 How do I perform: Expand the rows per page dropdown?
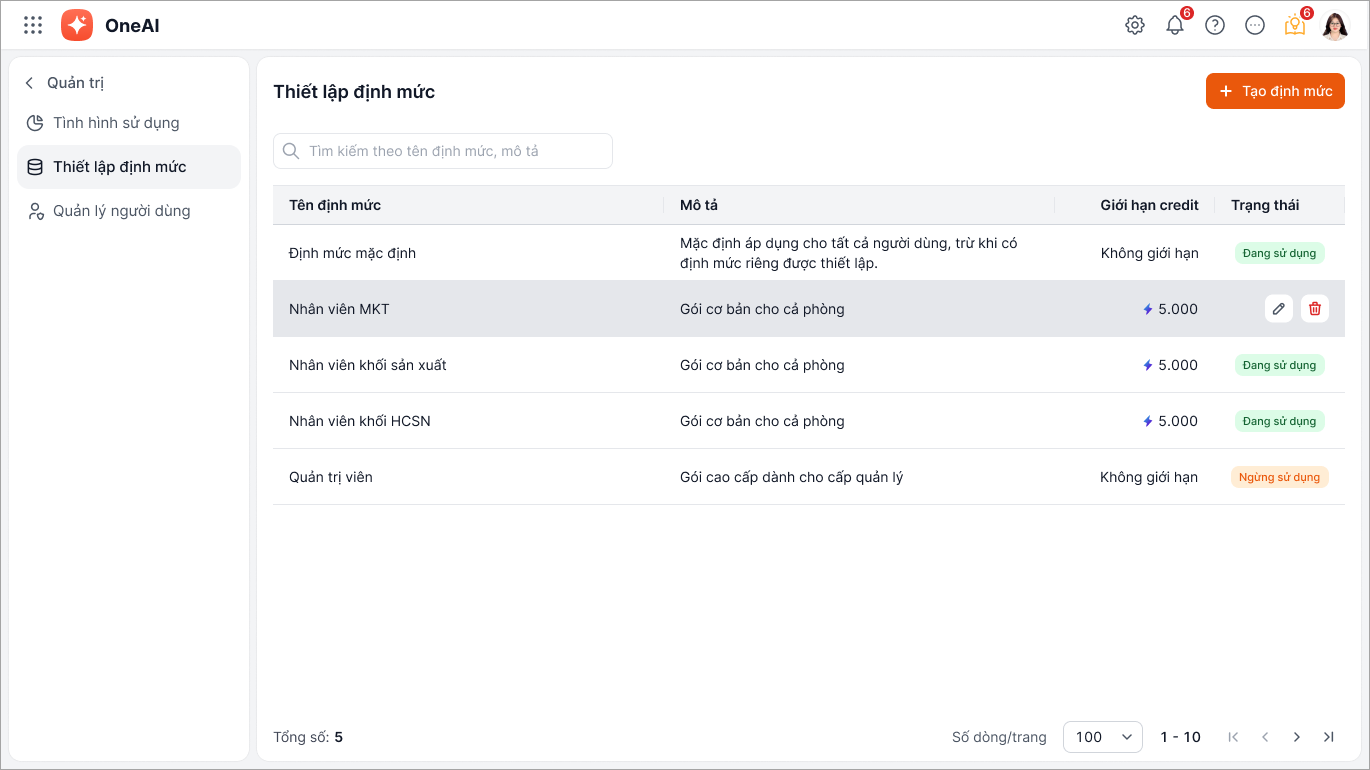1102,737
